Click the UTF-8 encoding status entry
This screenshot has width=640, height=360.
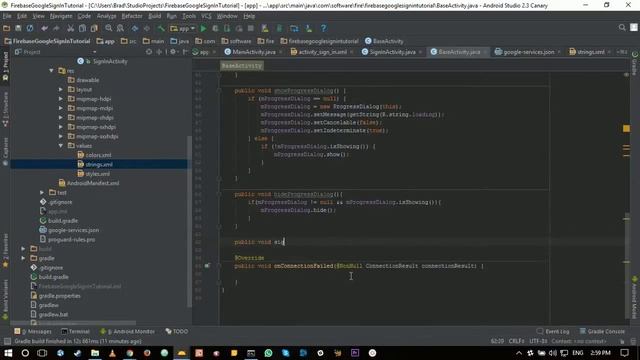coord(538,341)
